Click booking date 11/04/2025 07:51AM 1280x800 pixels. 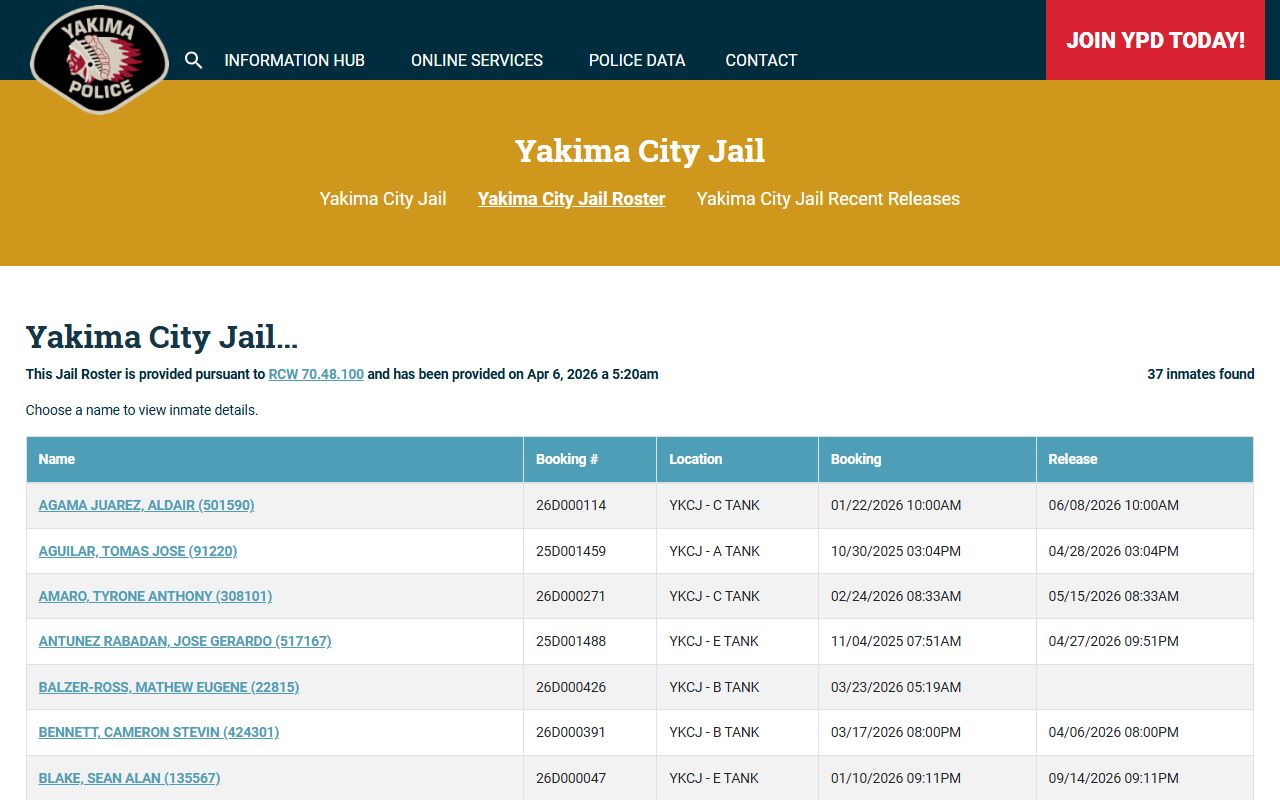pyautogui.click(x=896, y=641)
